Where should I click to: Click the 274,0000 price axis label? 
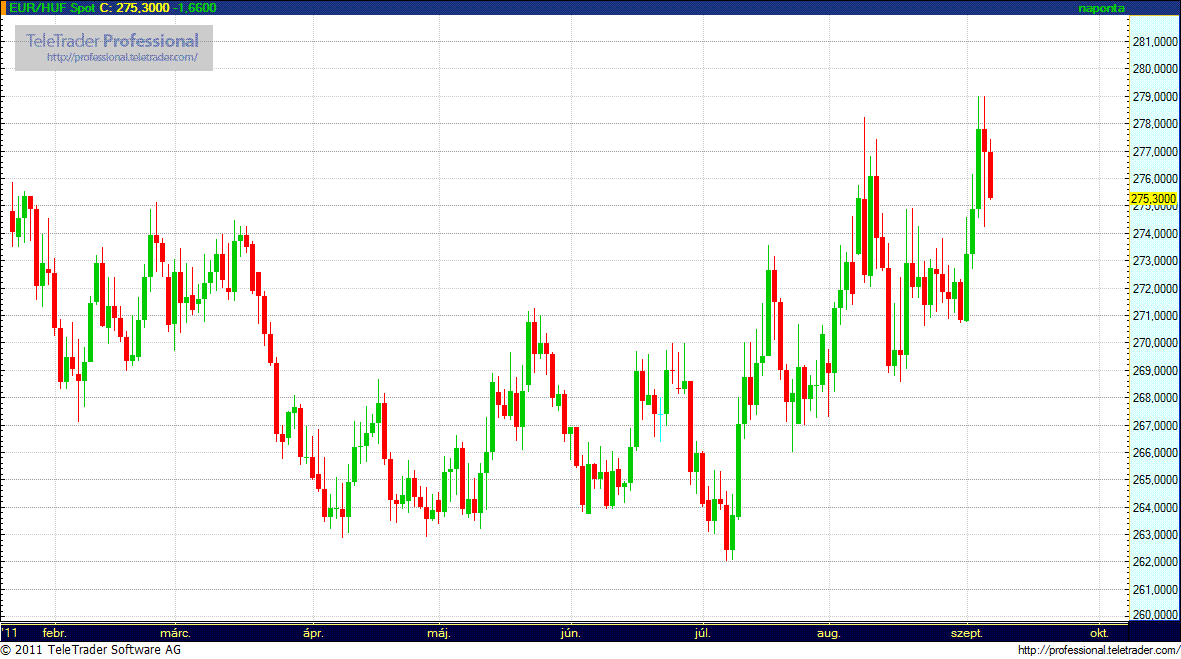1155,234
